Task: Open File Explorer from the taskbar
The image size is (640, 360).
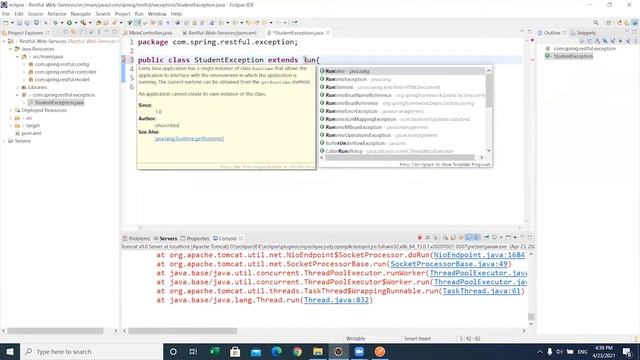Action: click(x=318, y=351)
